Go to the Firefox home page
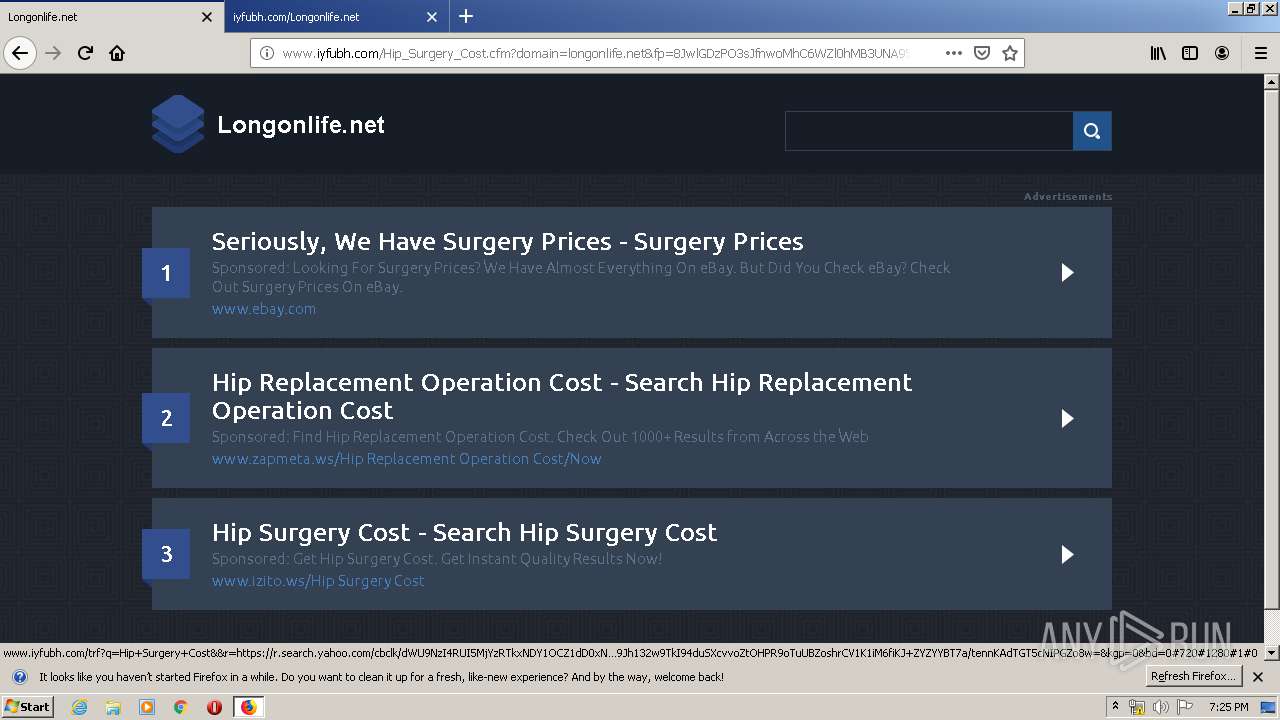This screenshot has height=720, width=1280. 117,53
